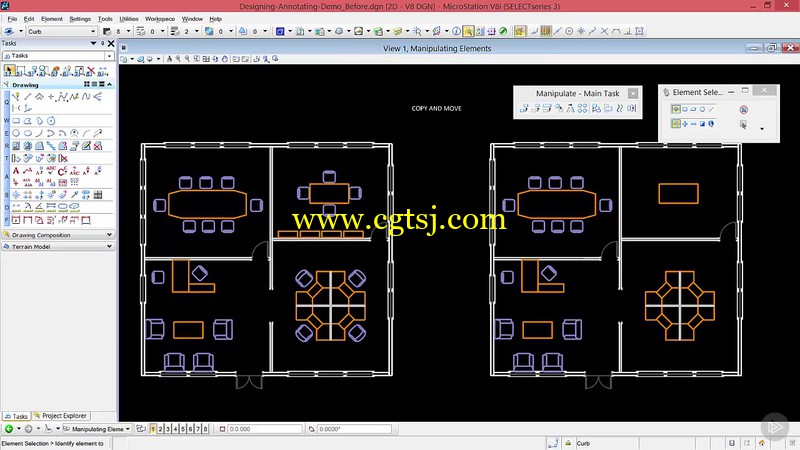Click the active color swatch icon

[107, 31]
